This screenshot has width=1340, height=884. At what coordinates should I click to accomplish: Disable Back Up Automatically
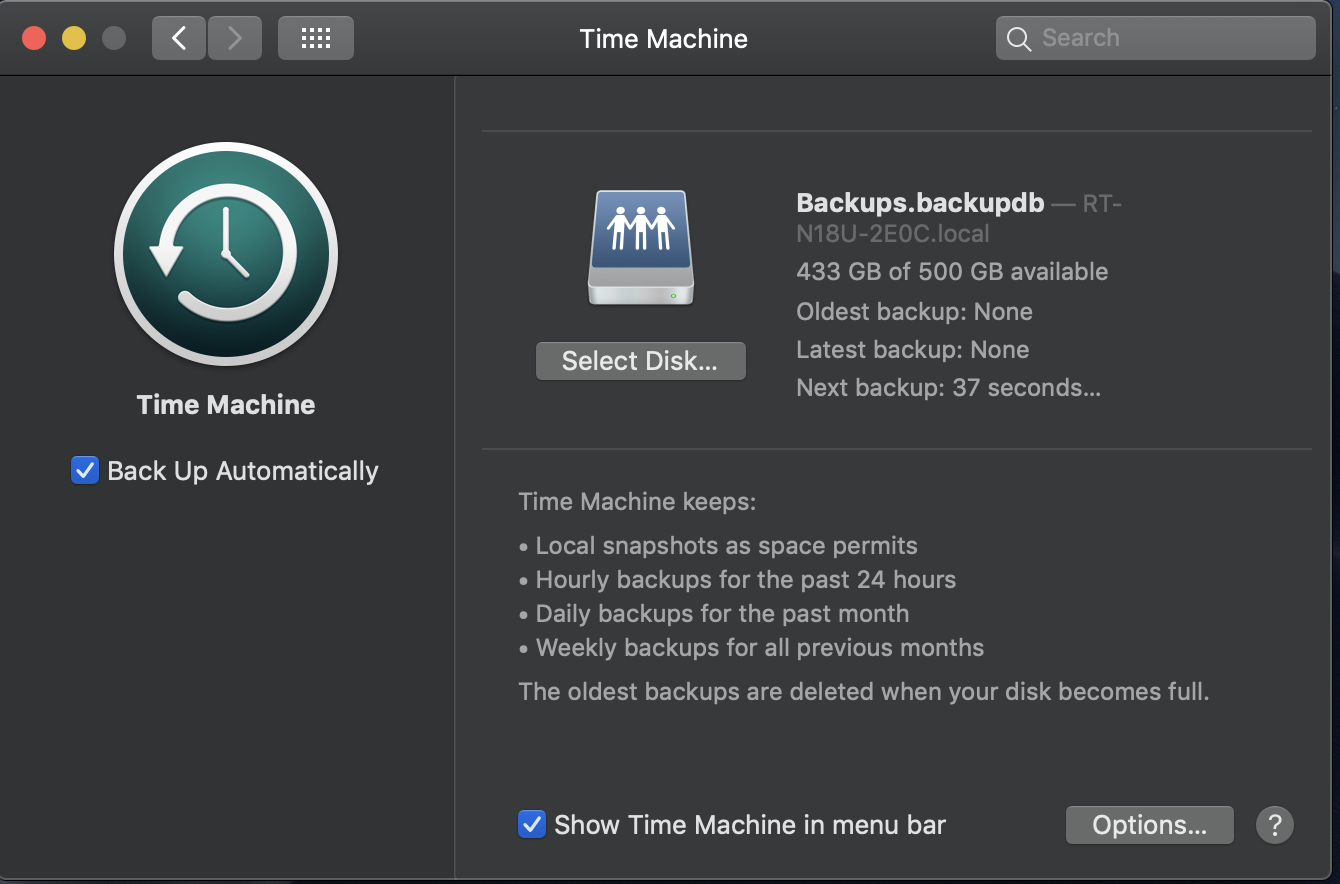85,470
